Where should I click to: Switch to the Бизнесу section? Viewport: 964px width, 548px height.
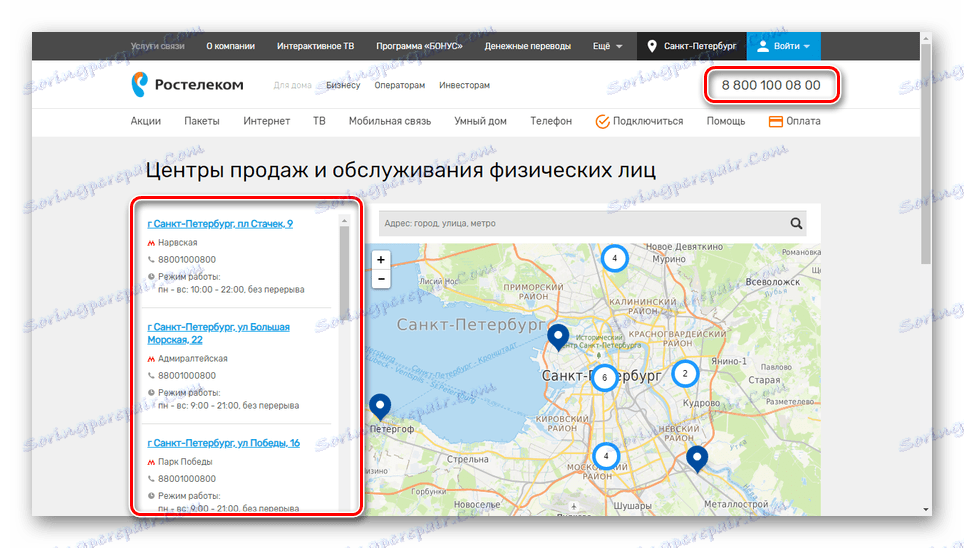(x=343, y=85)
